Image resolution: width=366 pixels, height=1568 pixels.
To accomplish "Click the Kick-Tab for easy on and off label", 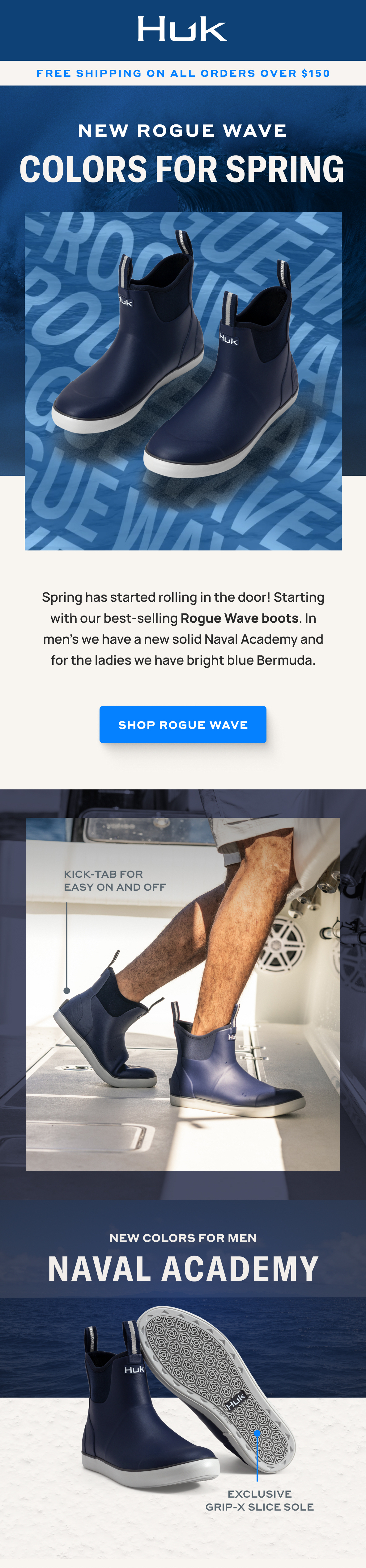I will 115,881.
